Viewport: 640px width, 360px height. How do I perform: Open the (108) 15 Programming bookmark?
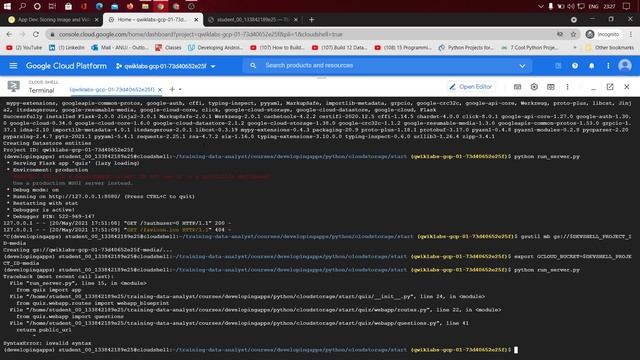[x=403, y=48]
